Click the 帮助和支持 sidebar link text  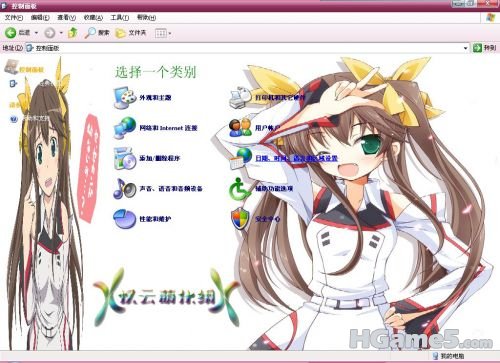pos(35,118)
